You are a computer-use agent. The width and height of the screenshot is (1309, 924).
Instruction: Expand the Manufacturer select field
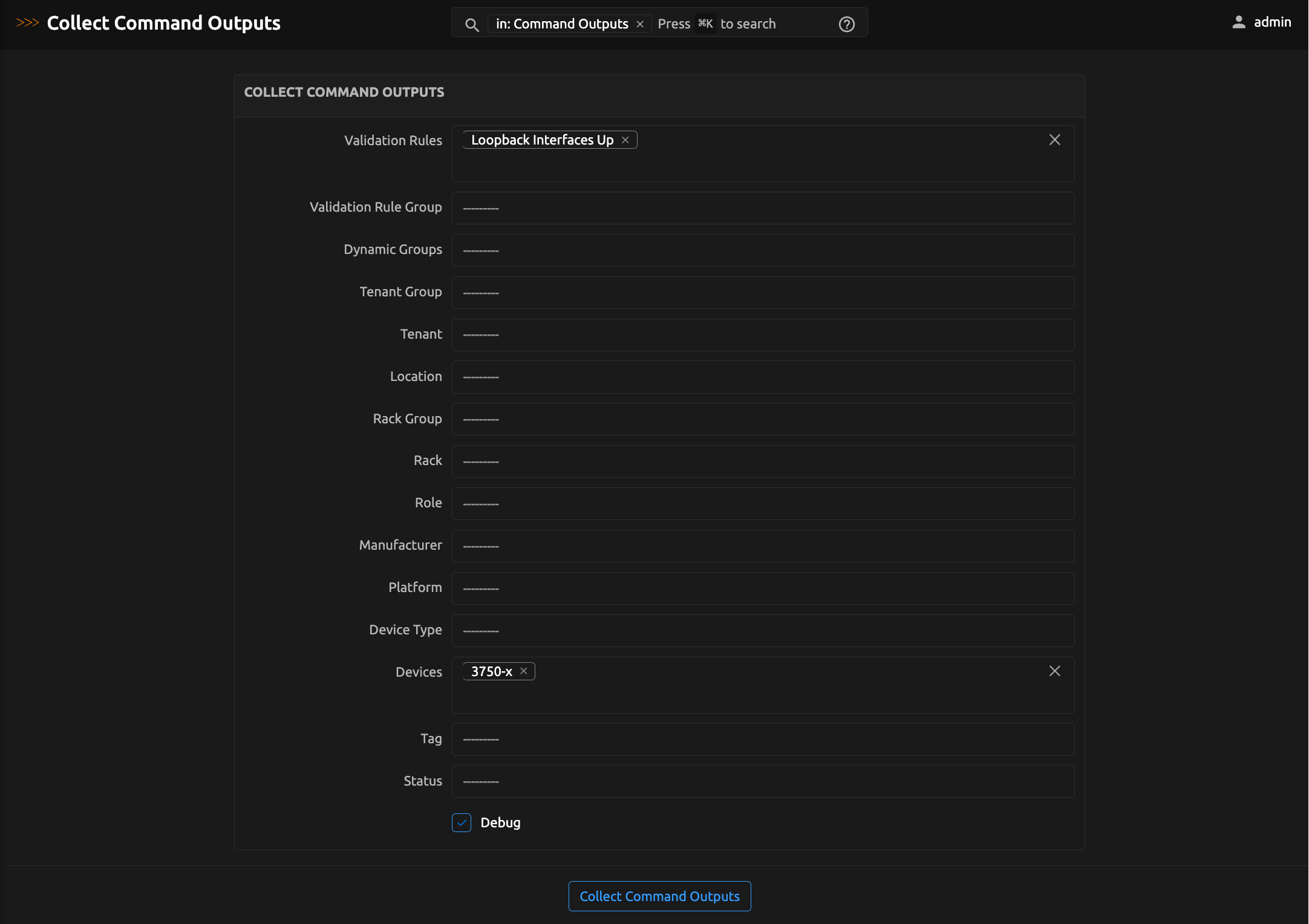[762, 546]
